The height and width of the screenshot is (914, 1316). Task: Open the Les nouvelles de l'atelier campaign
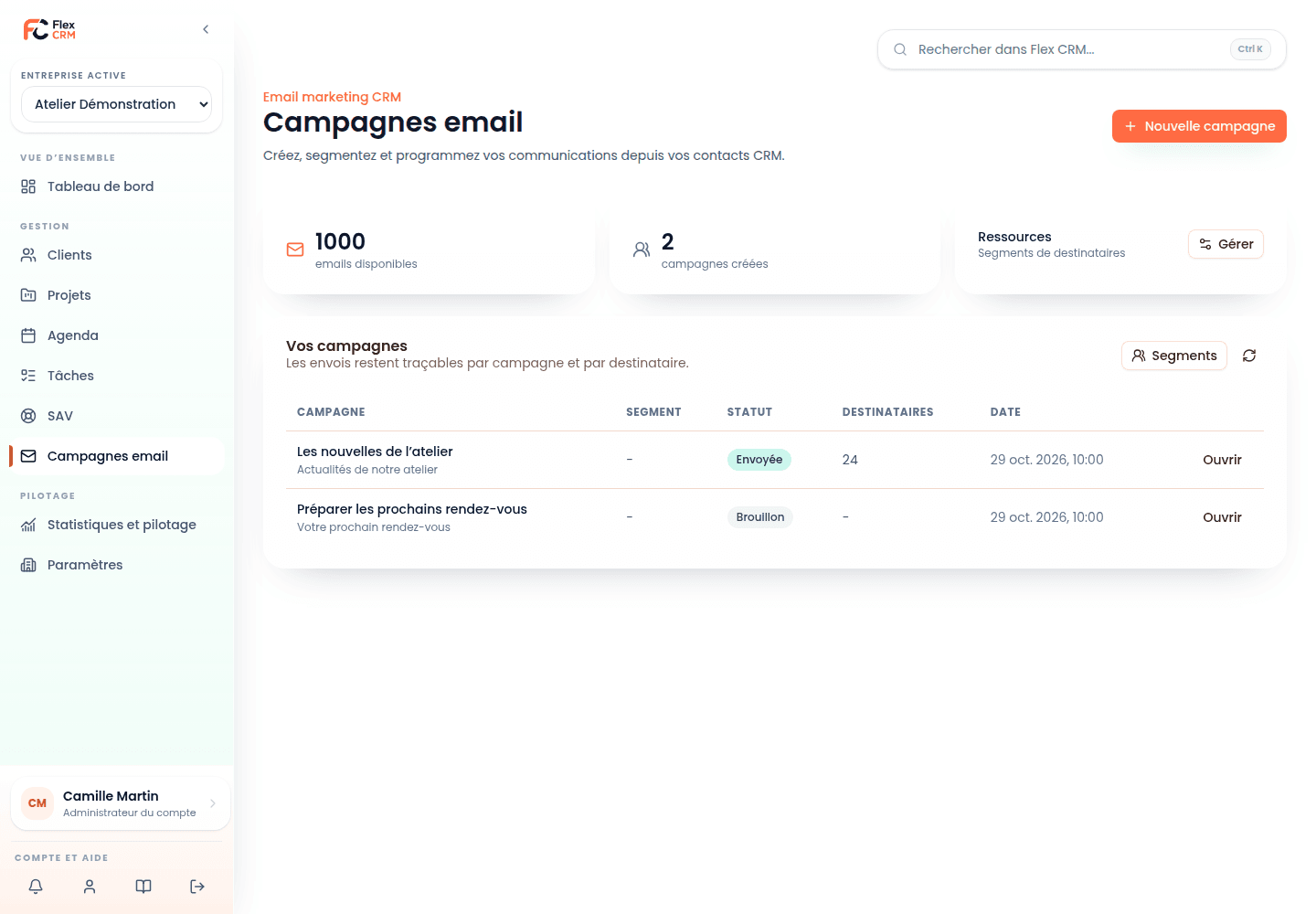1222,460
